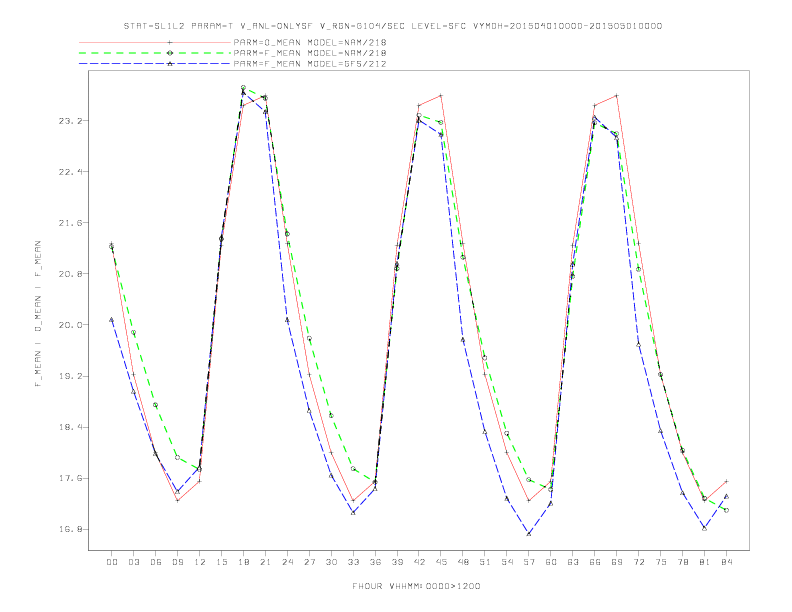Click x-axis tick label 39

397,562
